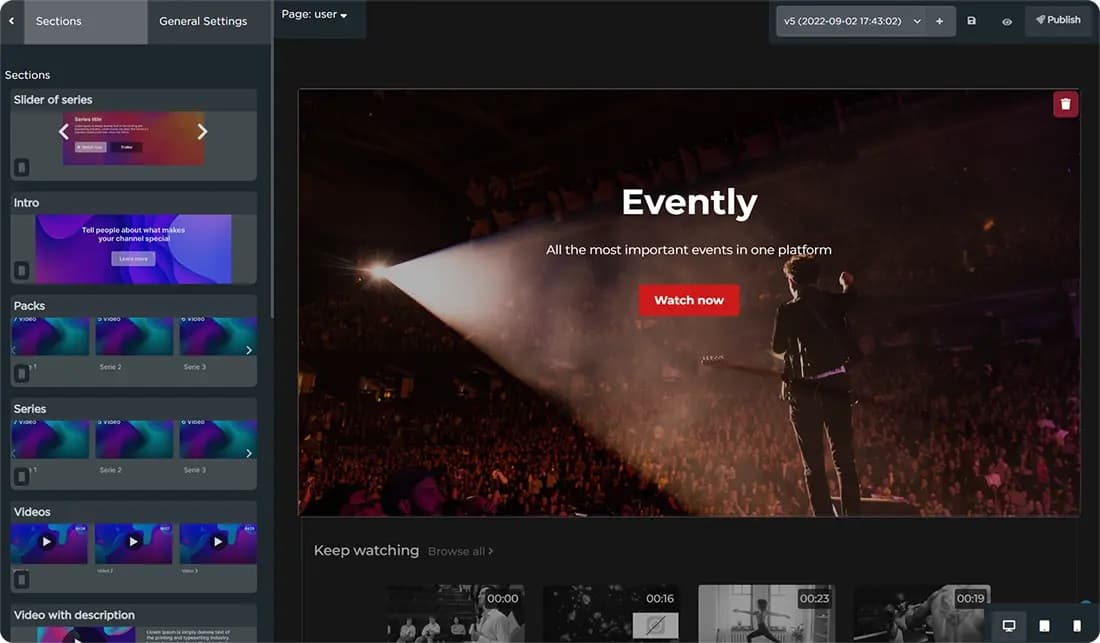Switch to mobile phone preview mode
The image size is (1100, 643).
tap(1077, 626)
